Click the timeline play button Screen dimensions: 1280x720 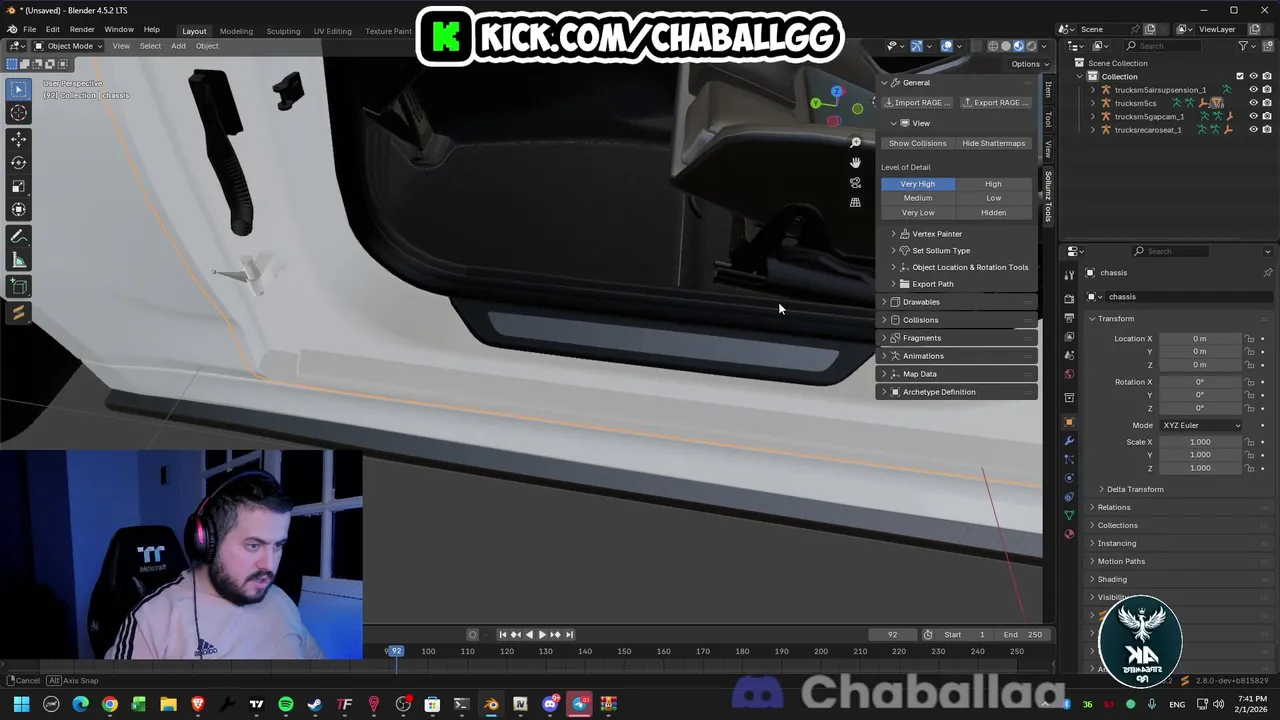pos(542,634)
